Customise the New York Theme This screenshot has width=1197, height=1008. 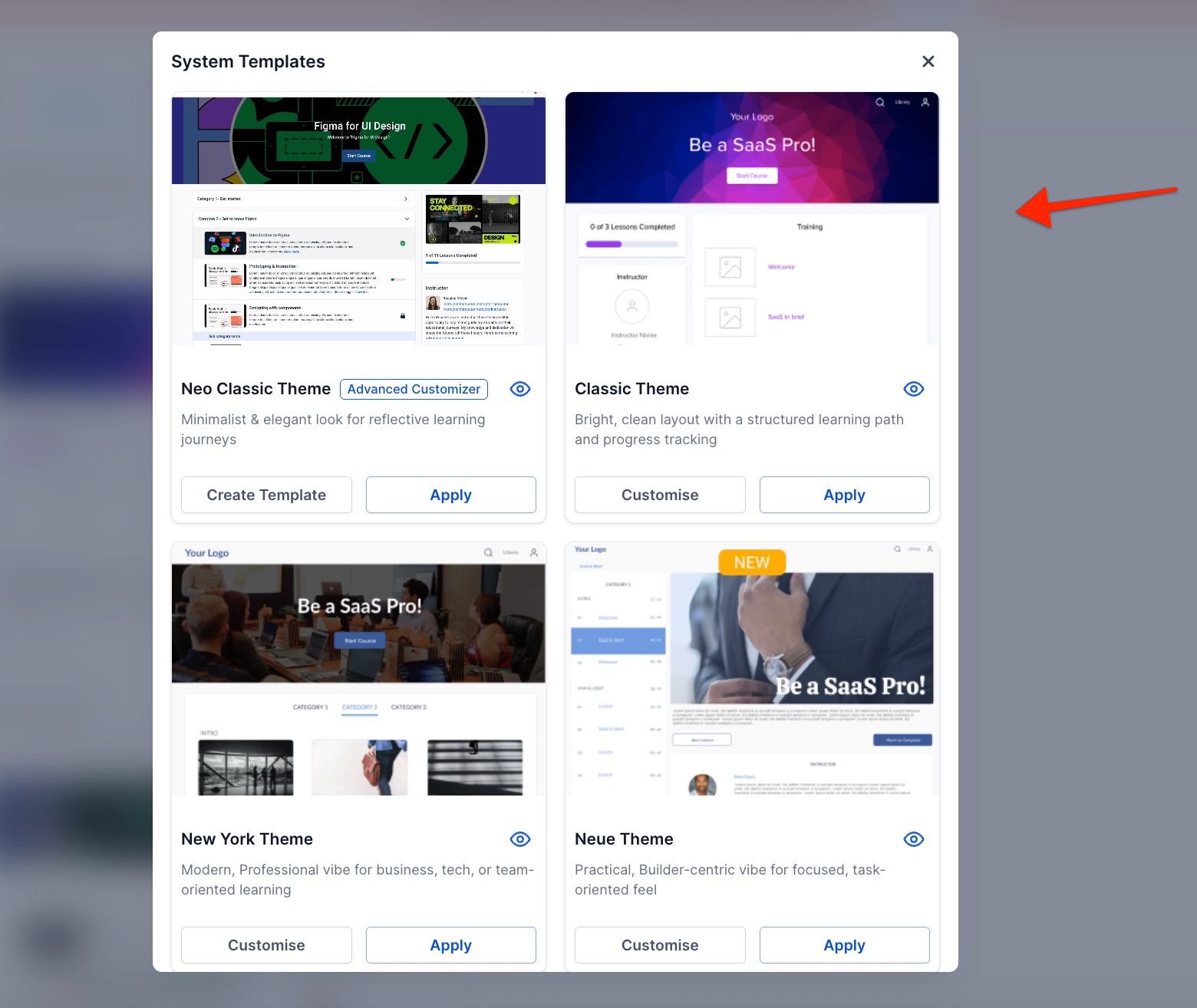(x=266, y=945)
